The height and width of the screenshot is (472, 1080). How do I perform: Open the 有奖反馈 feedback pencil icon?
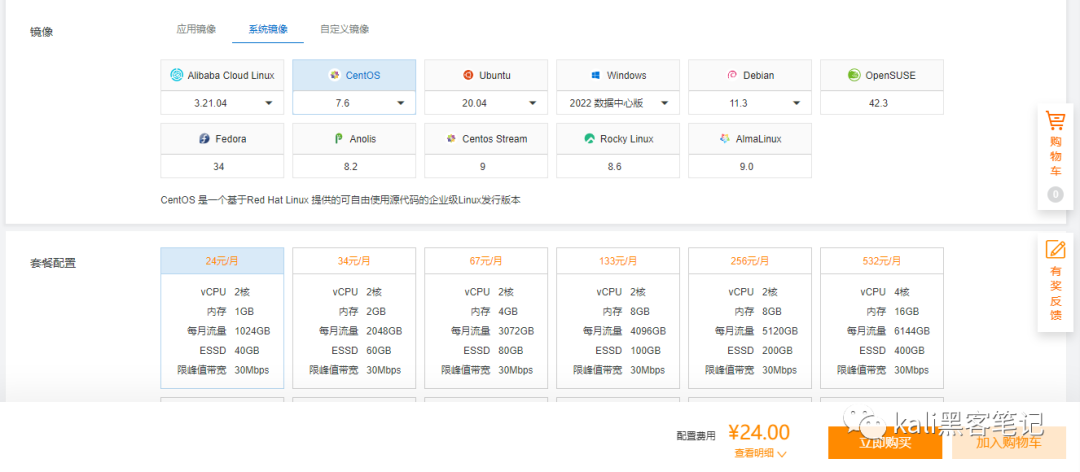[x=1055, y=249]
